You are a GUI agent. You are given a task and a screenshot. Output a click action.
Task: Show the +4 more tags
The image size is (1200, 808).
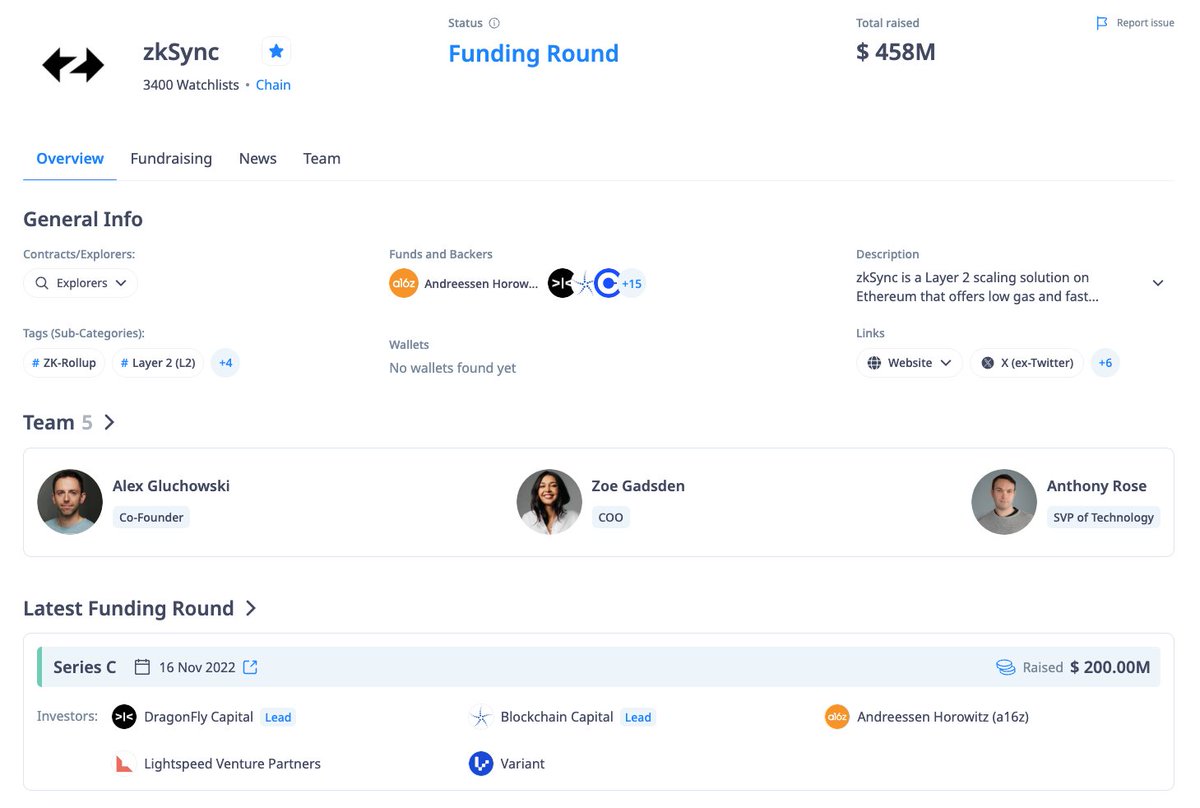[226, 363]
